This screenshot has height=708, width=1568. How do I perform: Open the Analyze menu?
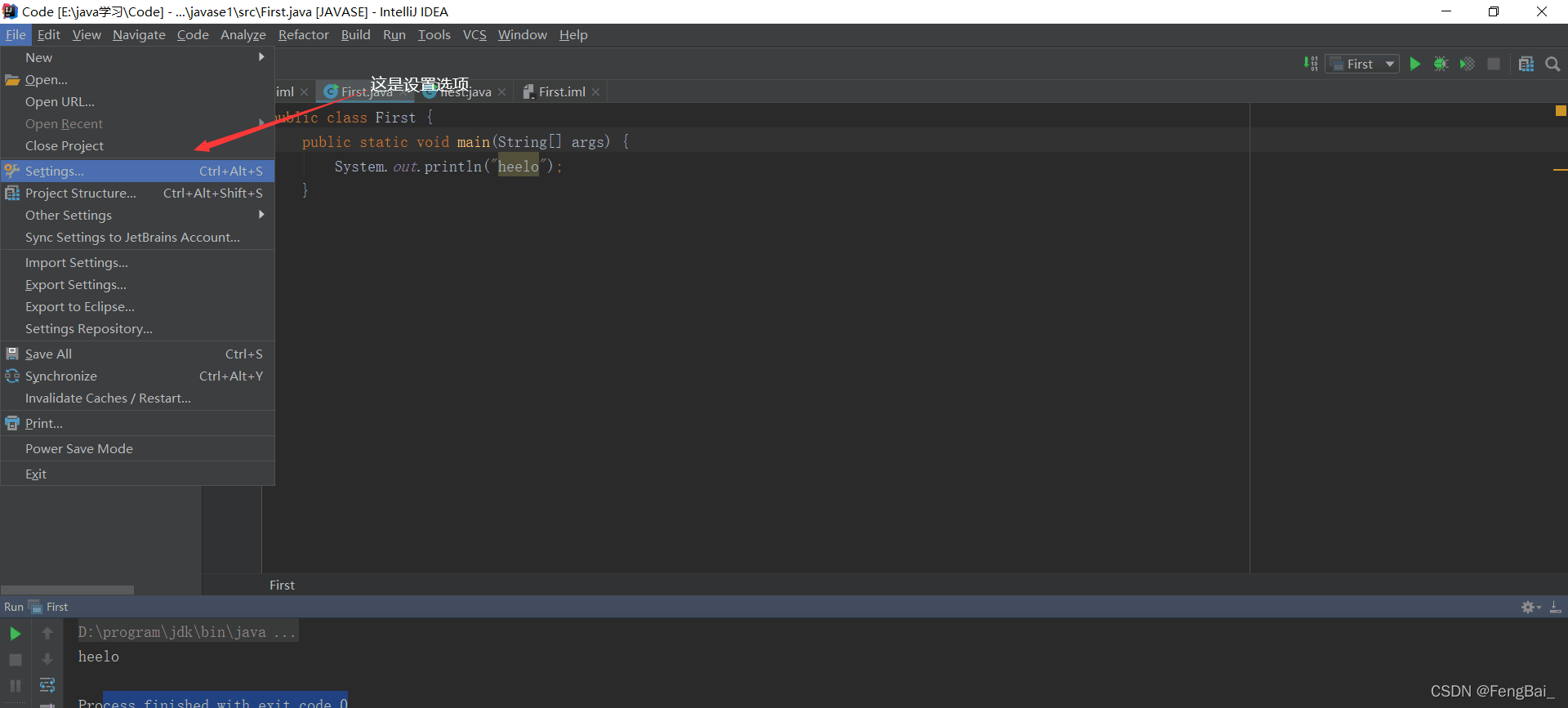[243, 34]
